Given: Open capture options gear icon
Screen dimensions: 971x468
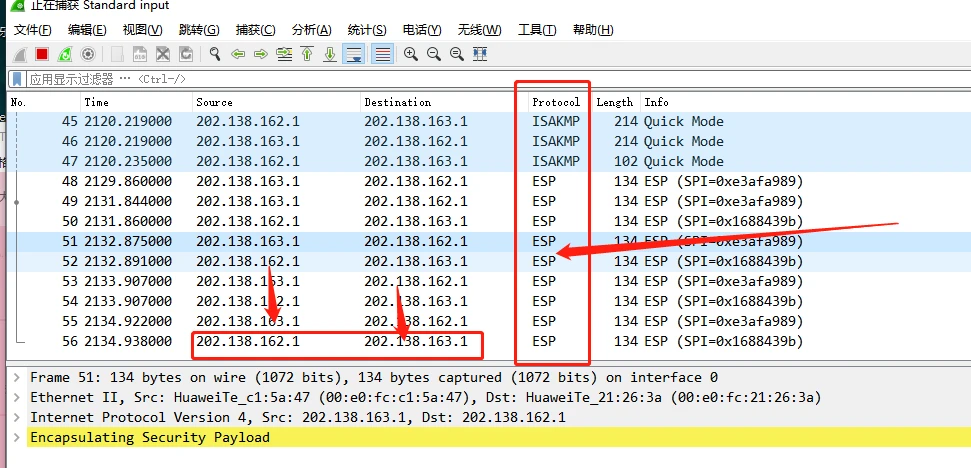Looking at the screenshot, I should tap(88, 54).
